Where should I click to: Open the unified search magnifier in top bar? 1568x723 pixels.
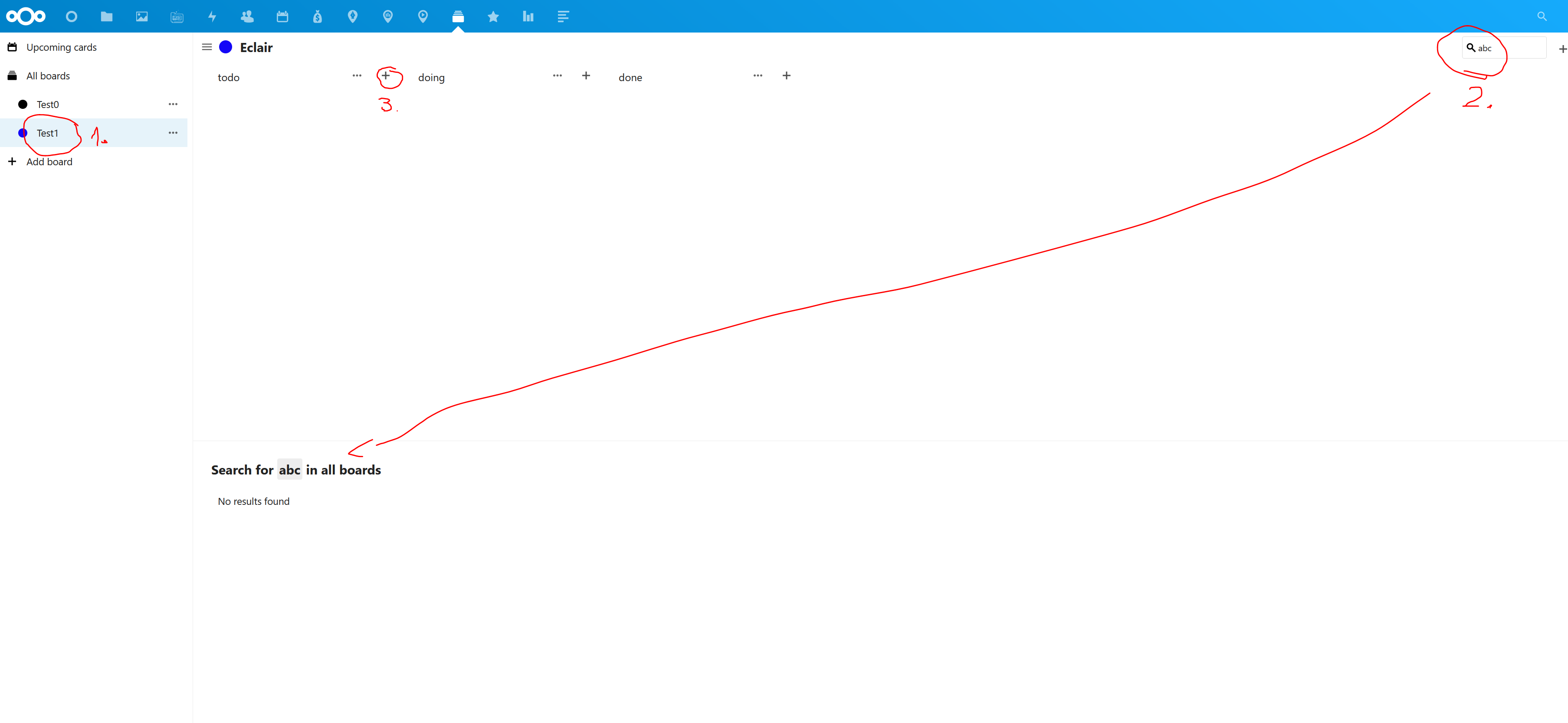pyautogui.click(x=1542, y=16)
